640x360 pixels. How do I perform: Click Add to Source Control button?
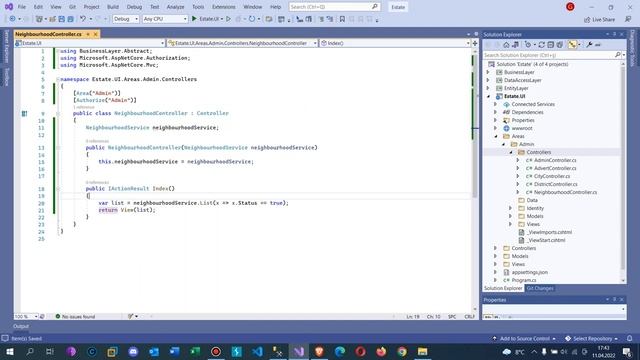pos(524,338)
